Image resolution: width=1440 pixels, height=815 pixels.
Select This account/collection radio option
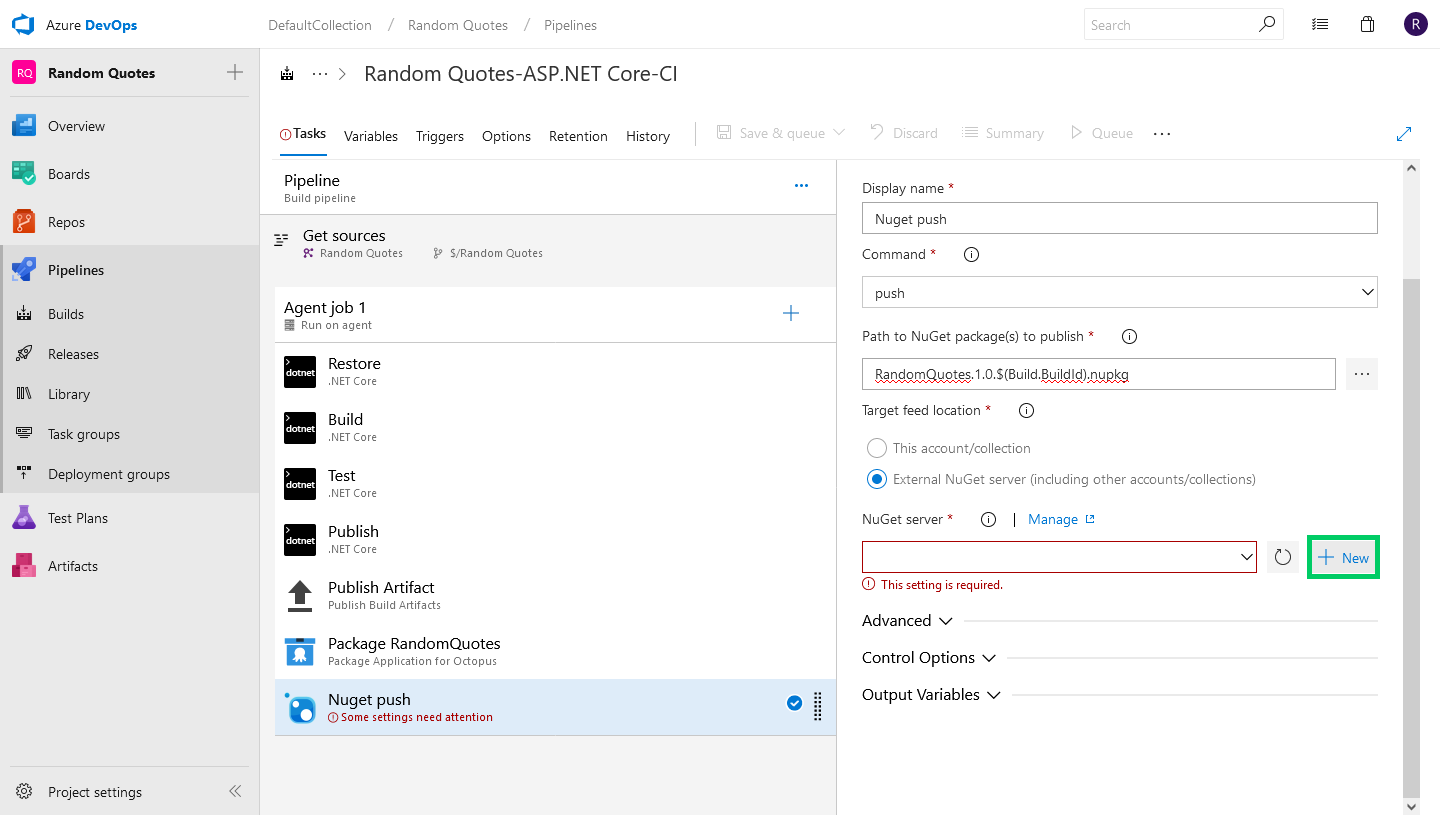pos(877,448)
